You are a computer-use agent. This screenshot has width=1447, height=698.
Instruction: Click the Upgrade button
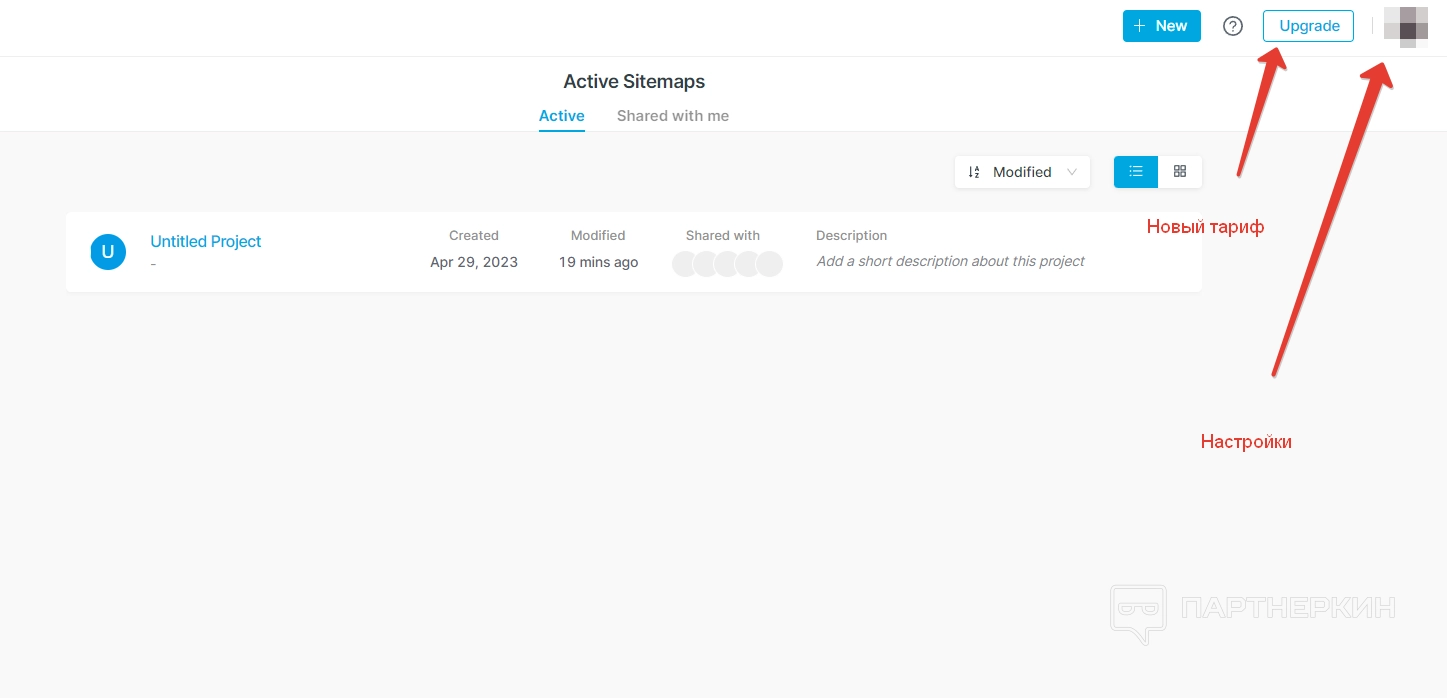(1308, 26)
